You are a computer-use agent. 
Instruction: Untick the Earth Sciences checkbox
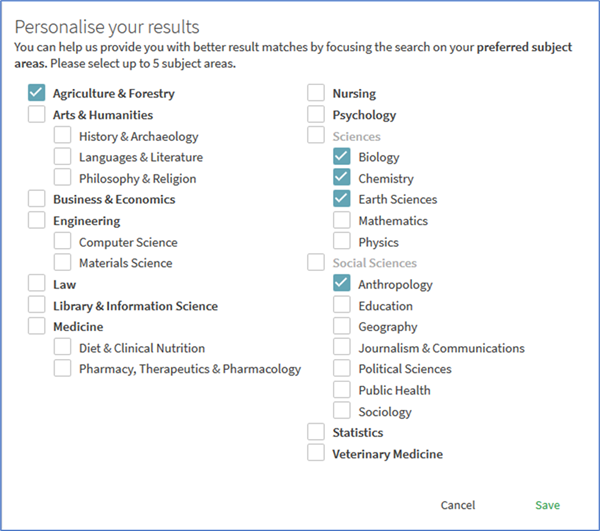[x=342, y=199]
